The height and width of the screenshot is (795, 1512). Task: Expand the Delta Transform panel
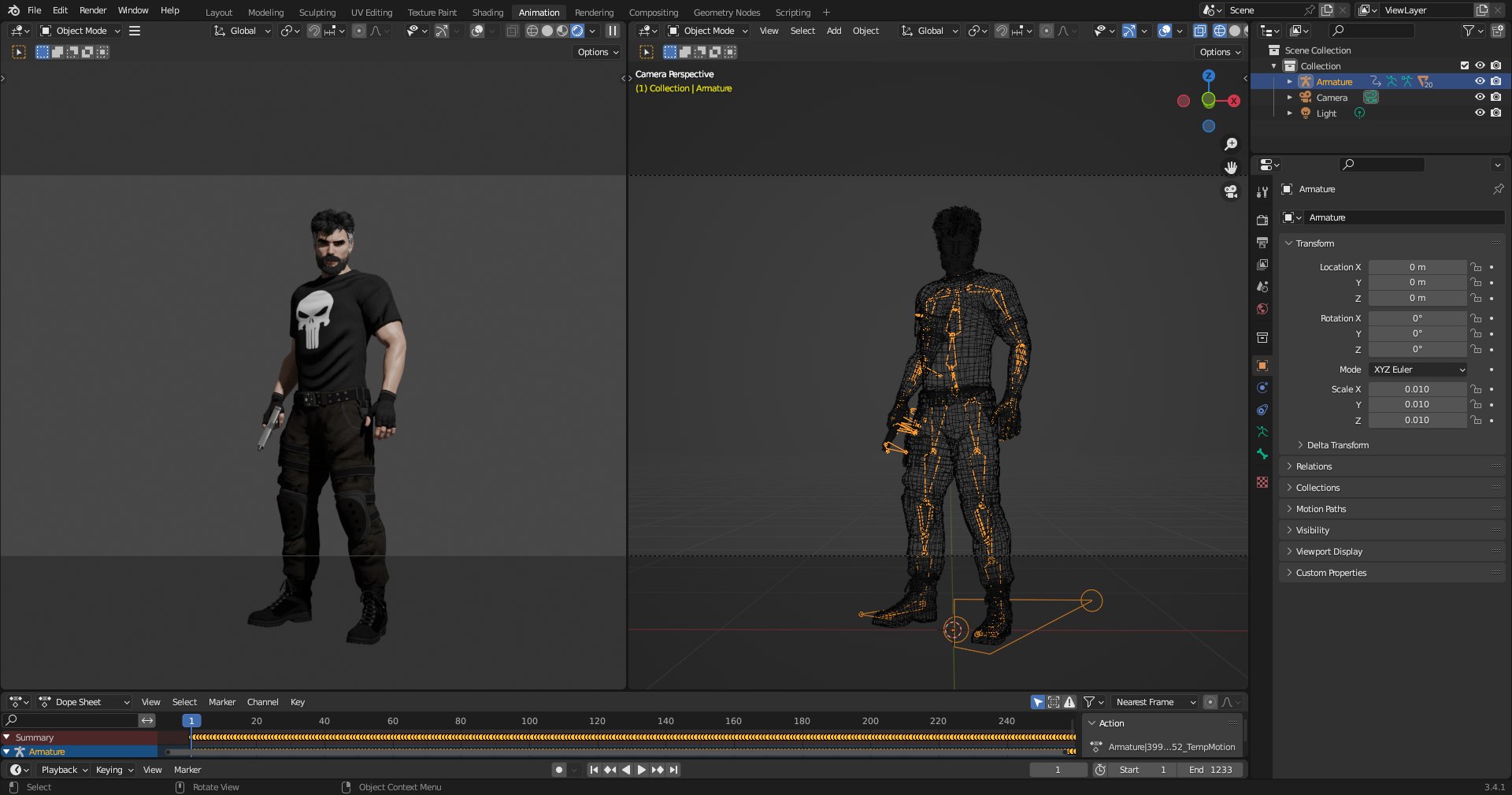click(1337, 445)
